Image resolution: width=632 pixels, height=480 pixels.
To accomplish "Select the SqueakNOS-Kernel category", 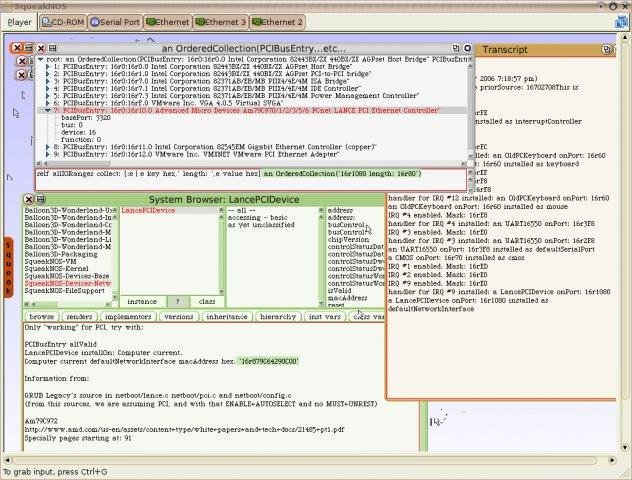I will [56, 269].
